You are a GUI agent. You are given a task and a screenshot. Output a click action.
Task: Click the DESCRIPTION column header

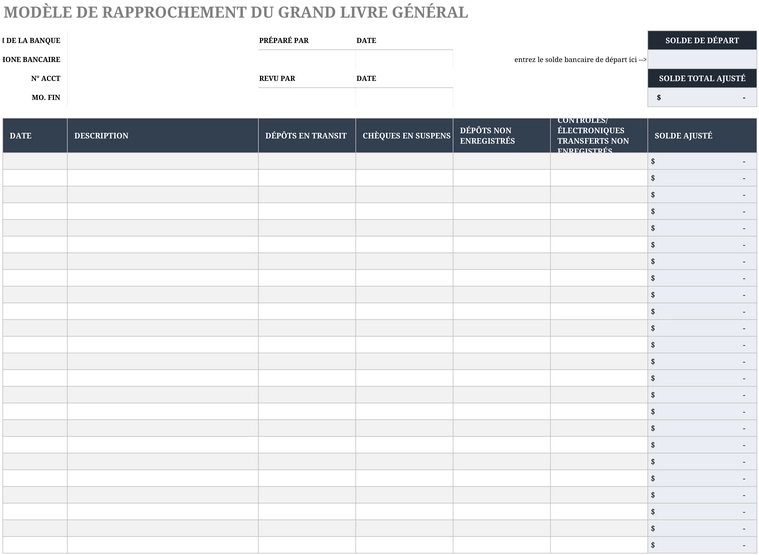click(163, 135)
